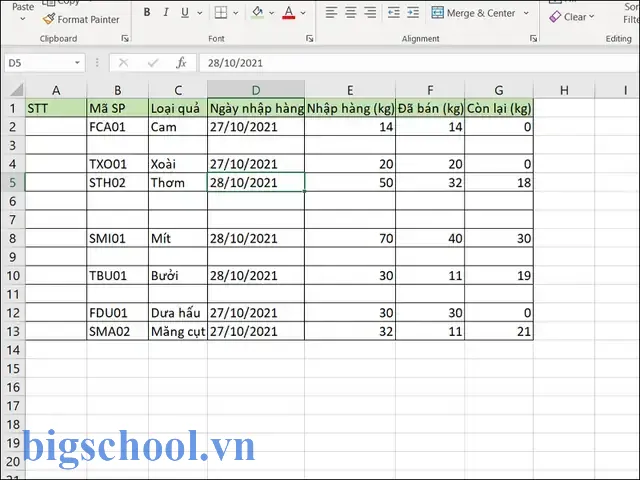Expand the Font Color dropdown arrow

point(303,13)
